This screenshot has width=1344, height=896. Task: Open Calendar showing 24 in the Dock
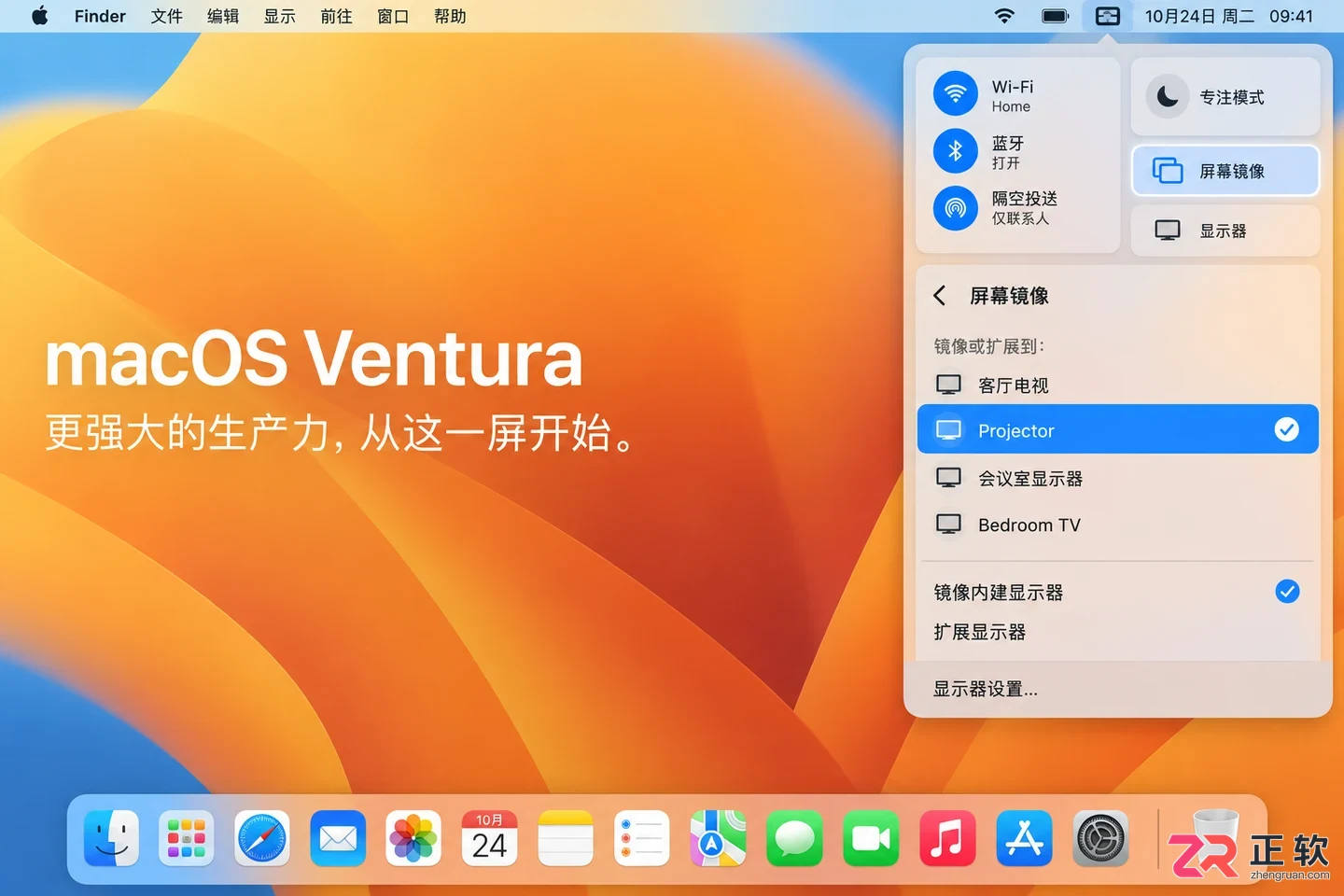coord(490,838)
